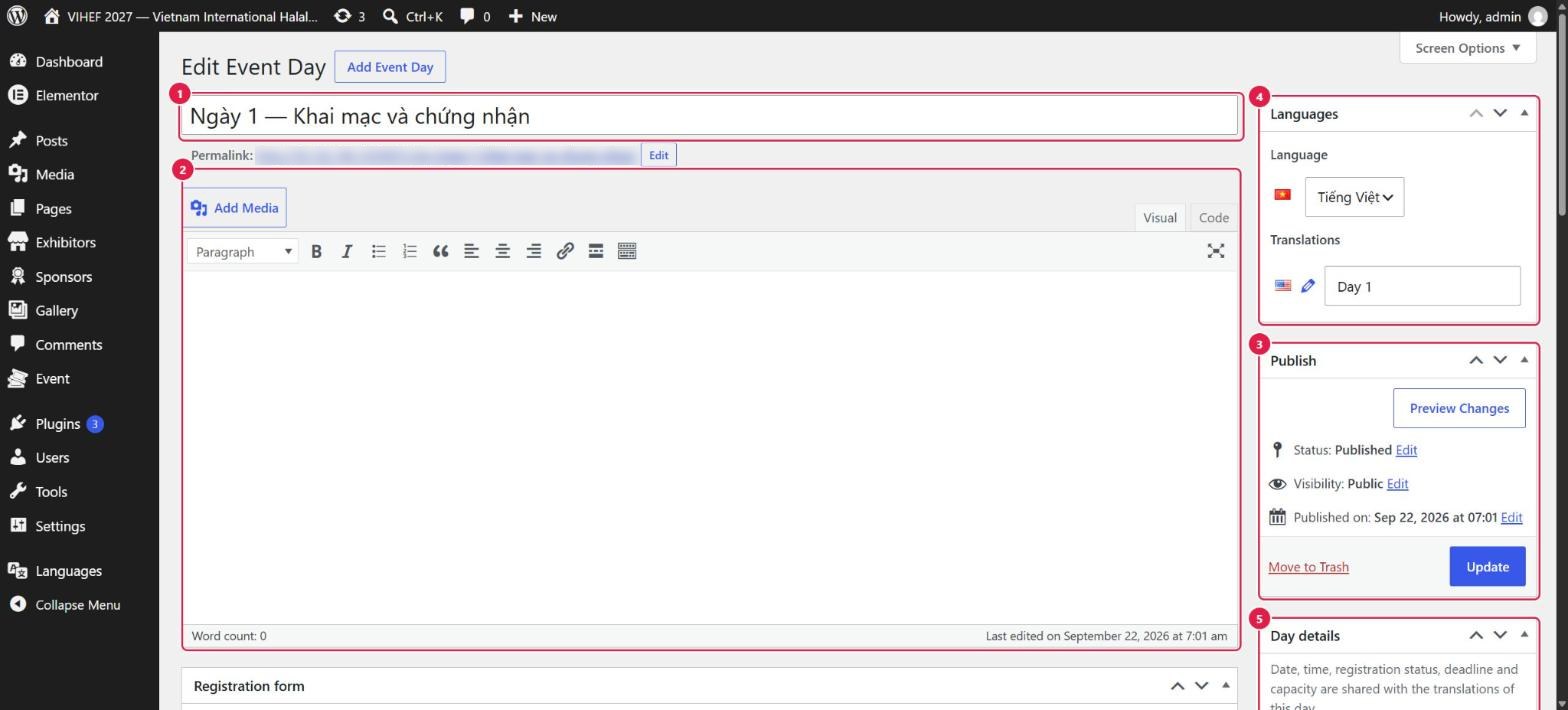Insert a numbered list
Screen dimensions: 1568x710
pyautogui.click(x=409, y=252)
